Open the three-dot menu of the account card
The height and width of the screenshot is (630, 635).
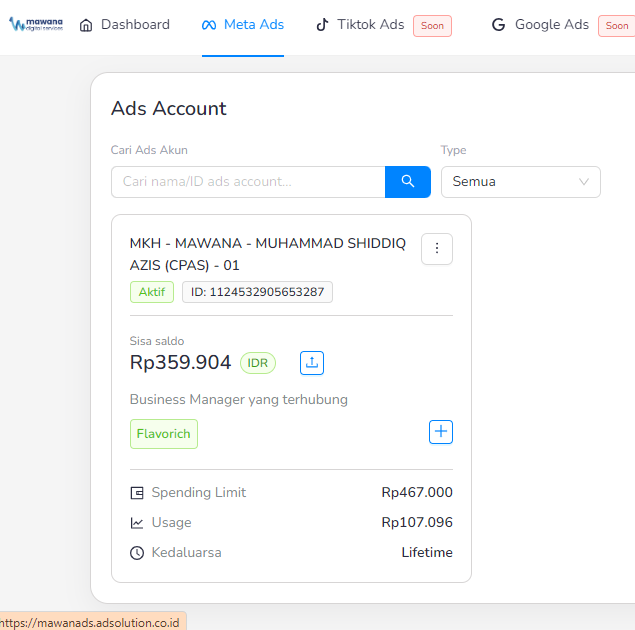[x=437, y=249]
